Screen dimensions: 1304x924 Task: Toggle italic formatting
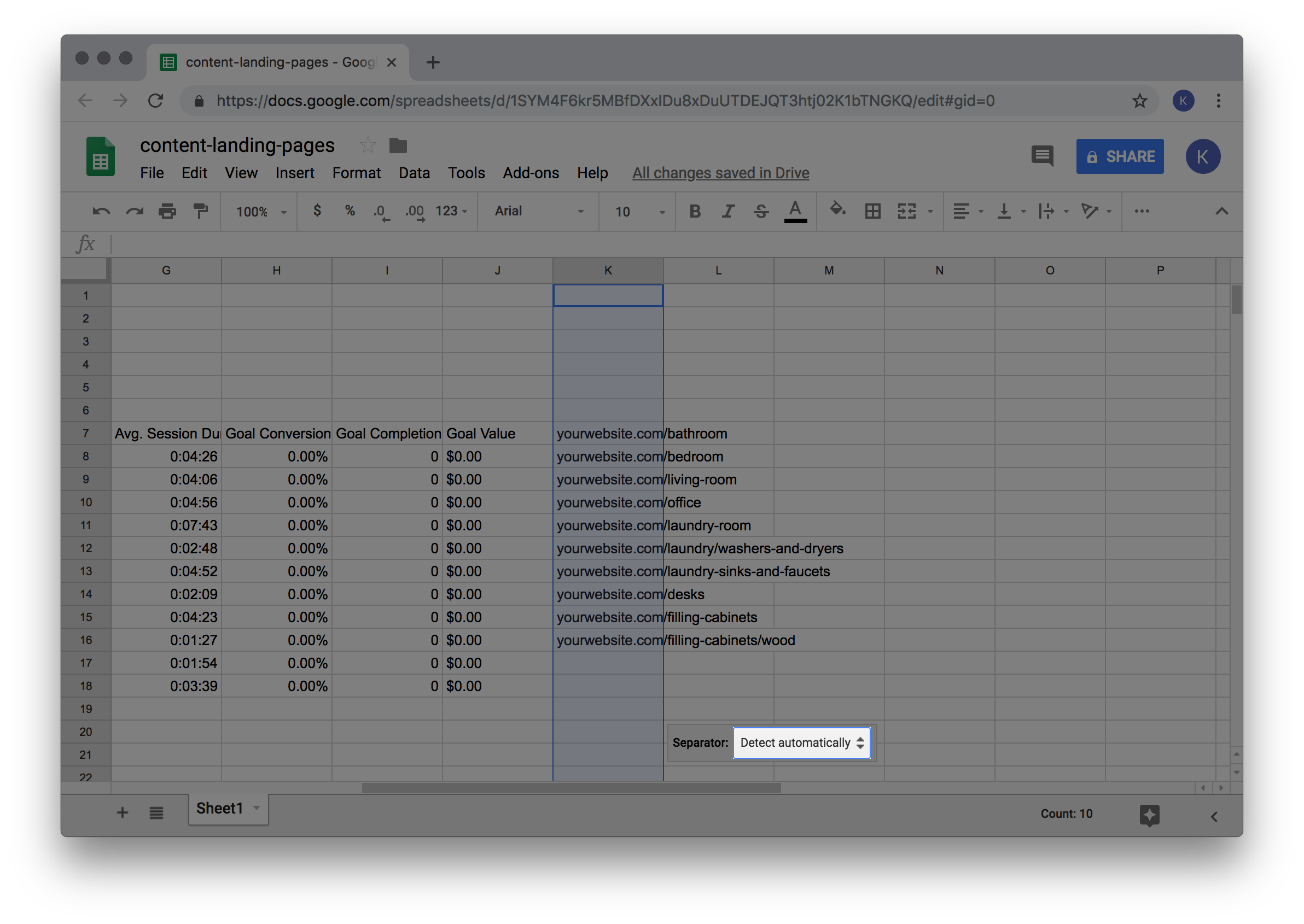click(x=728, y=212)
